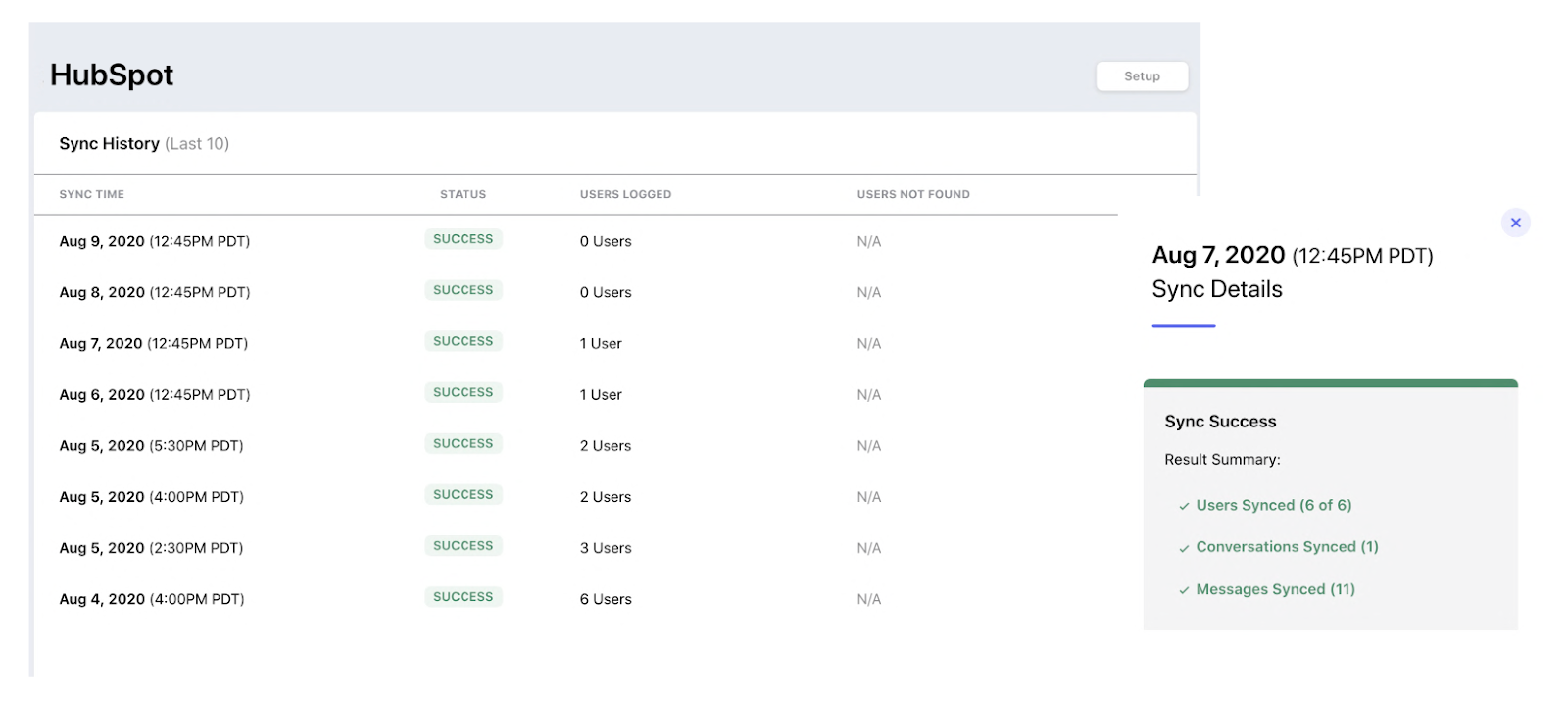Viewport: 1568px width, 701px height.
Task: Click the Messages Synced checkmark icon
Action: click(x=1184, y=590)
